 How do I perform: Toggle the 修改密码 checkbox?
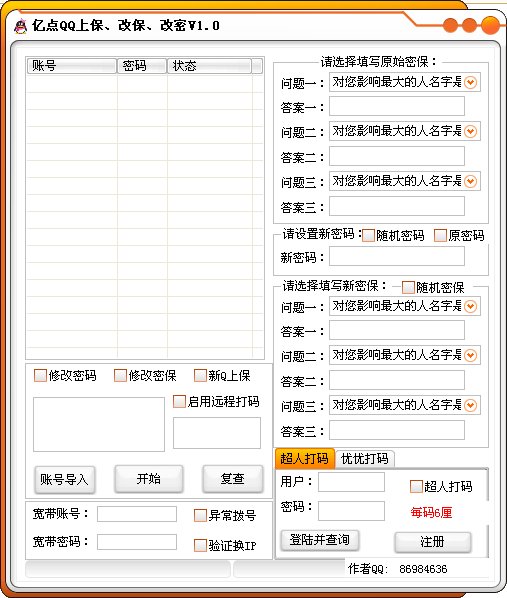point(40,375)
